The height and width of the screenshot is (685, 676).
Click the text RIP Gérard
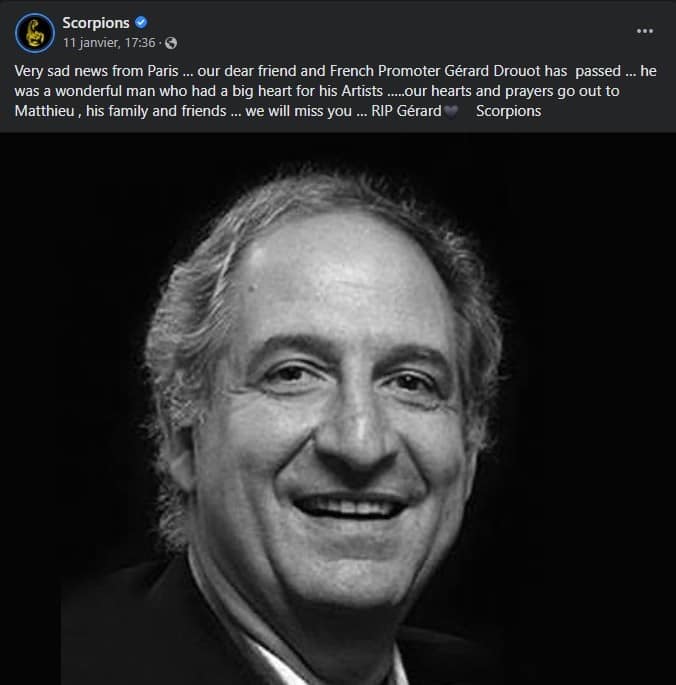click(406, 111)
